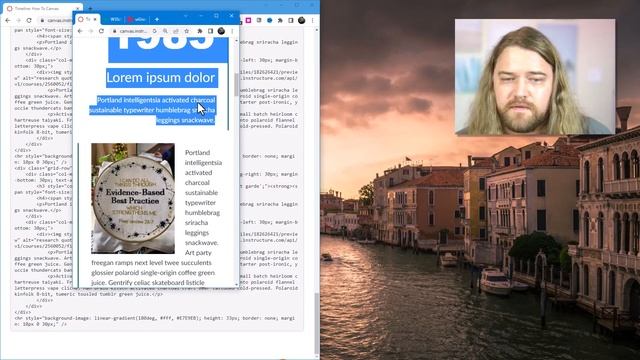640x360 pixels.
Task: Open a new tab in front window
Action: tap(157, 19)
